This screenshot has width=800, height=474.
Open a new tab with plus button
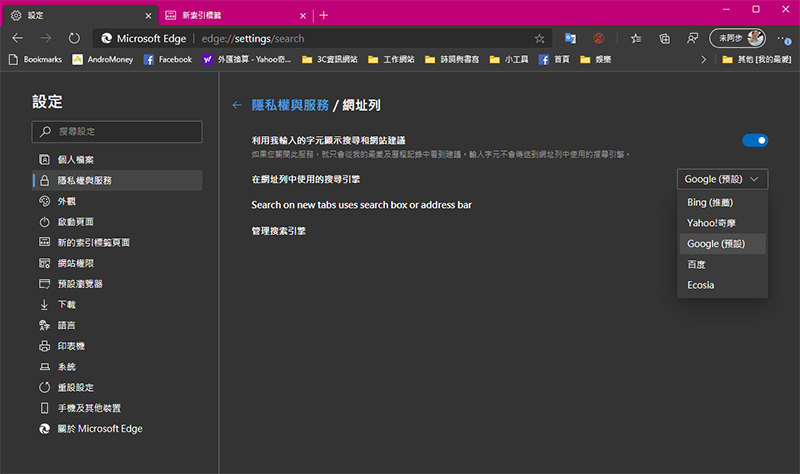323,14
